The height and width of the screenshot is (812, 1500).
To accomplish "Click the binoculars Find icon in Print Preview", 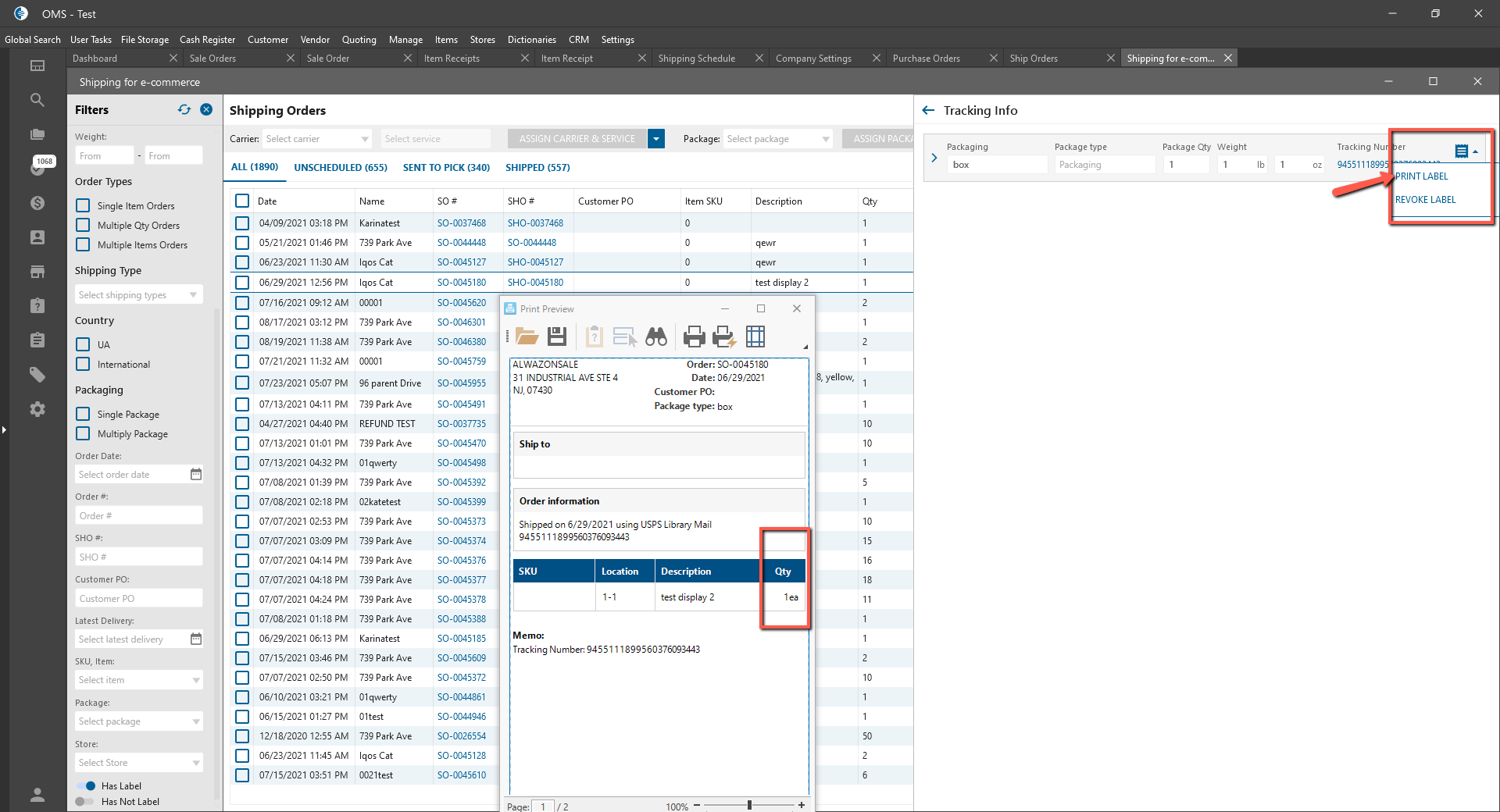I will 656,337.
